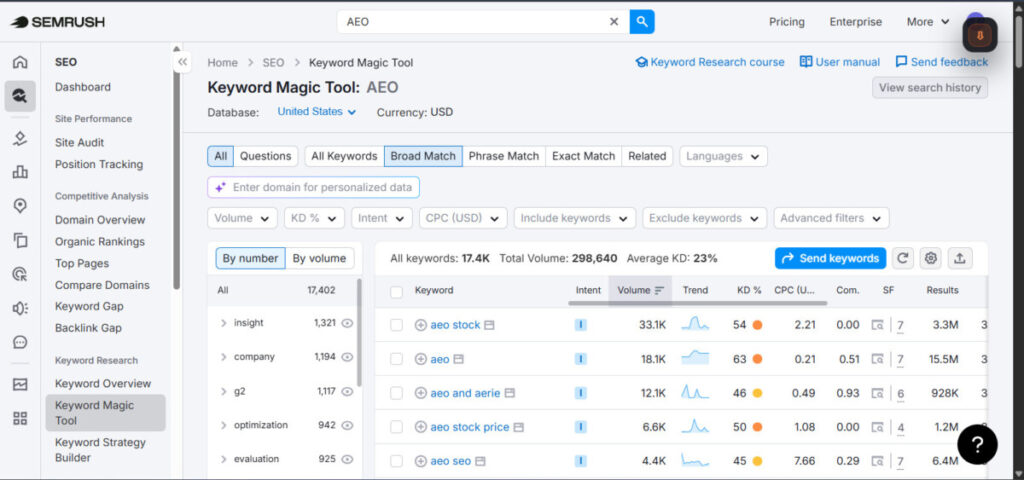Open the User manual link
Image resolution: width=1024 pixels, height=480 pixels.
coord(840,62)
